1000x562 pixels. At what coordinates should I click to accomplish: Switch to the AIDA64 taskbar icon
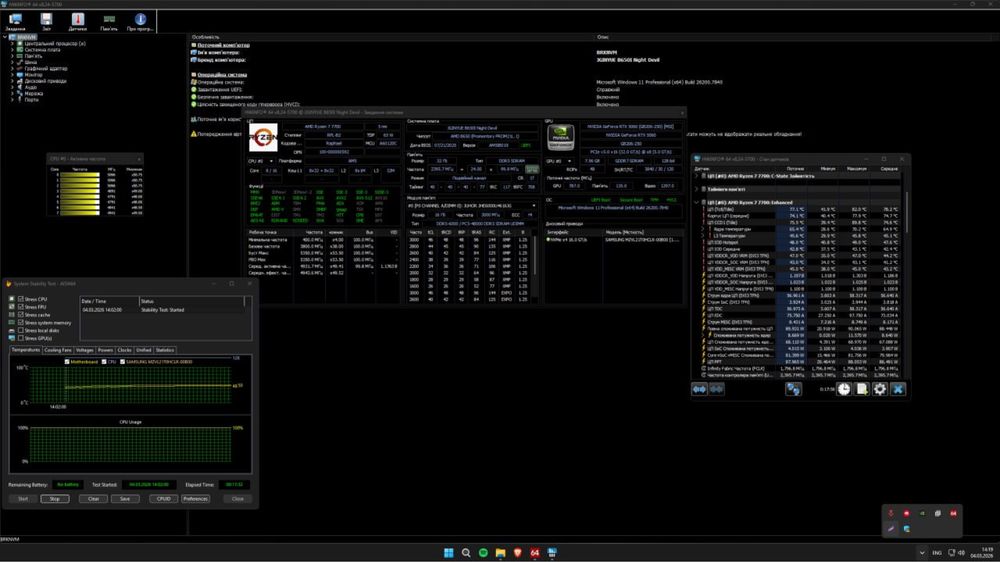click(x=535, y=552)
